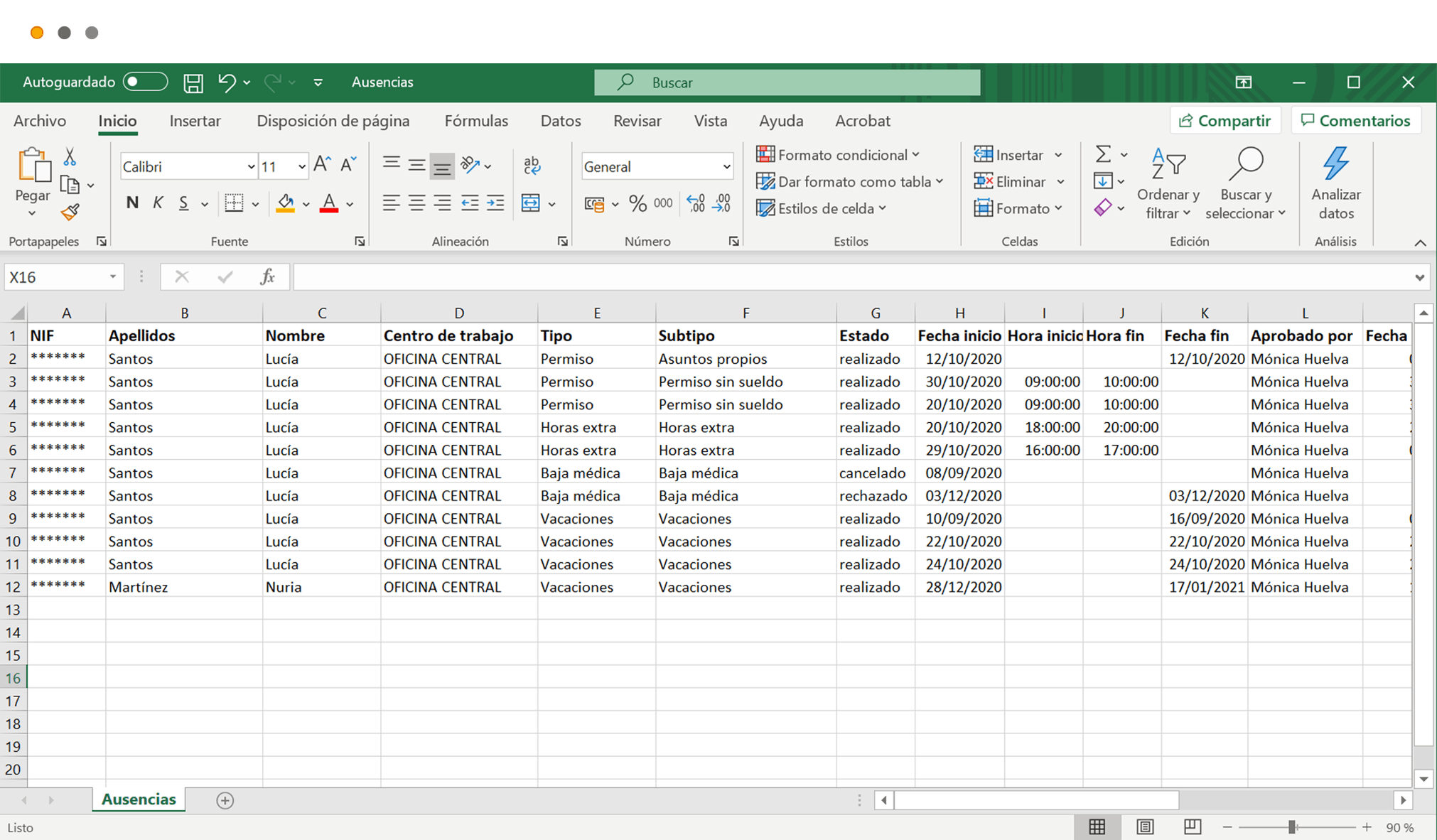Click the Increase Decimal icon
1437x840 pixels.
tap(696, 203)
